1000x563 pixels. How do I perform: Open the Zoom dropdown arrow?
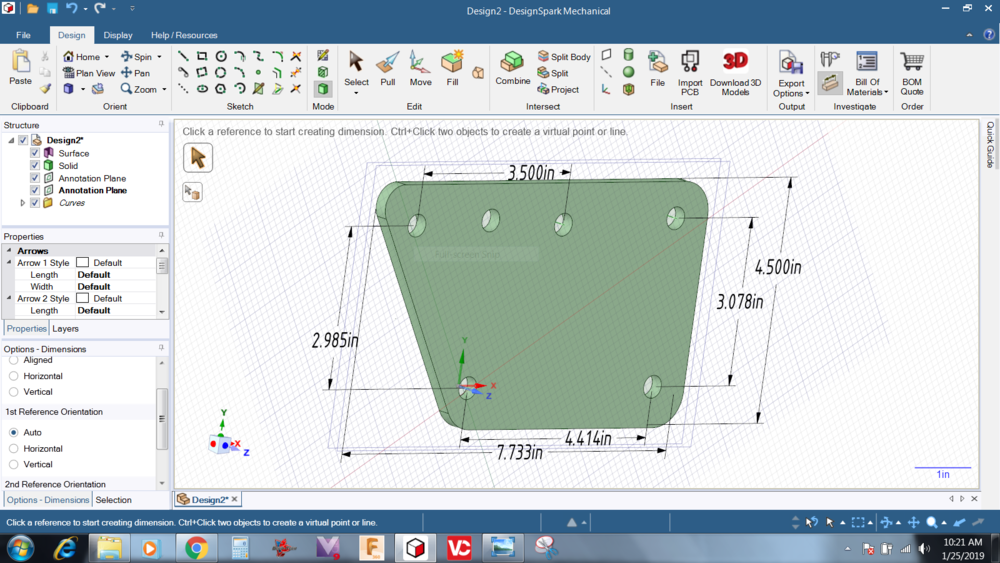point(164,89)
